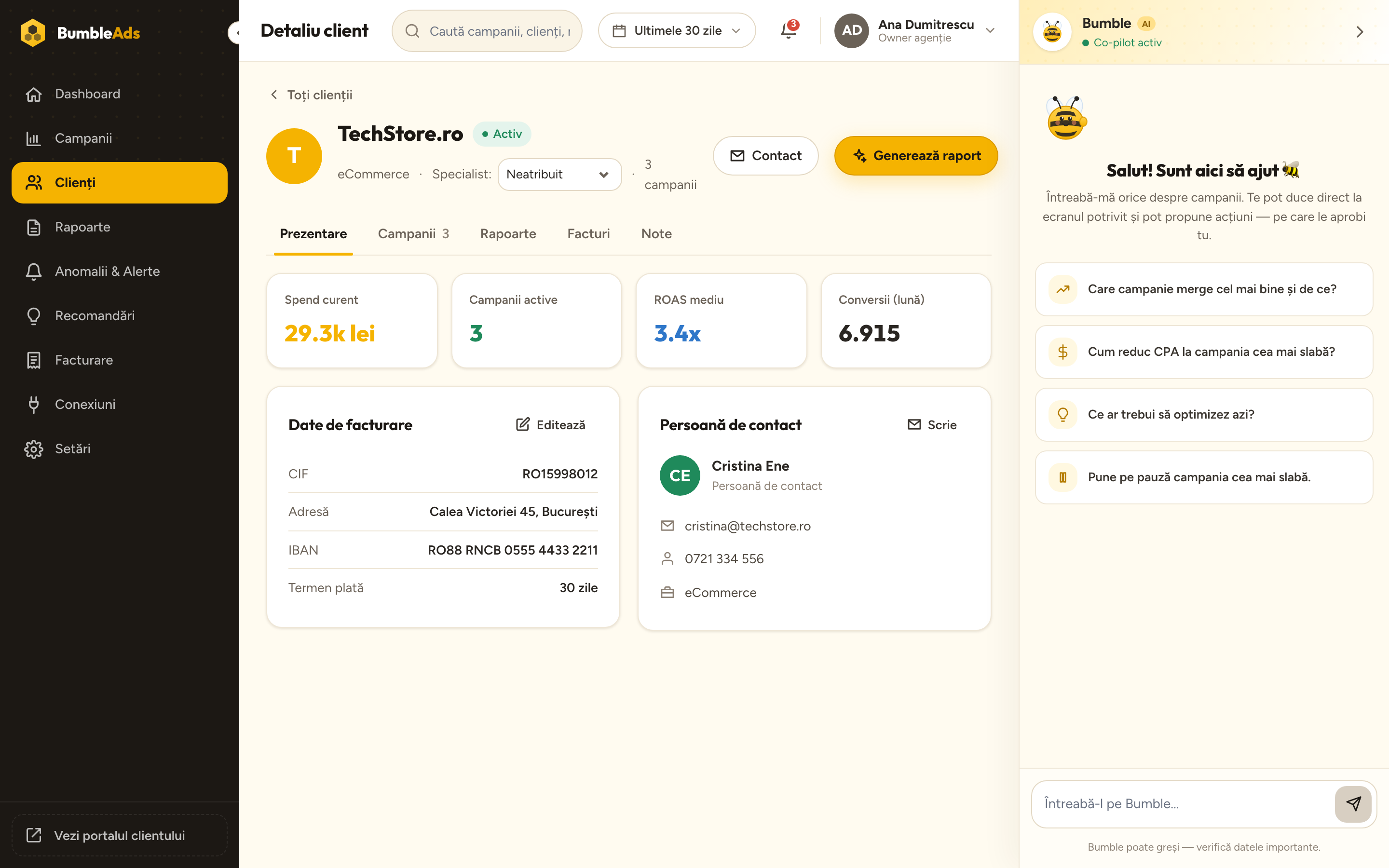Focus the Întreabă-l pe Bumble chat input

click(1184, 804)
